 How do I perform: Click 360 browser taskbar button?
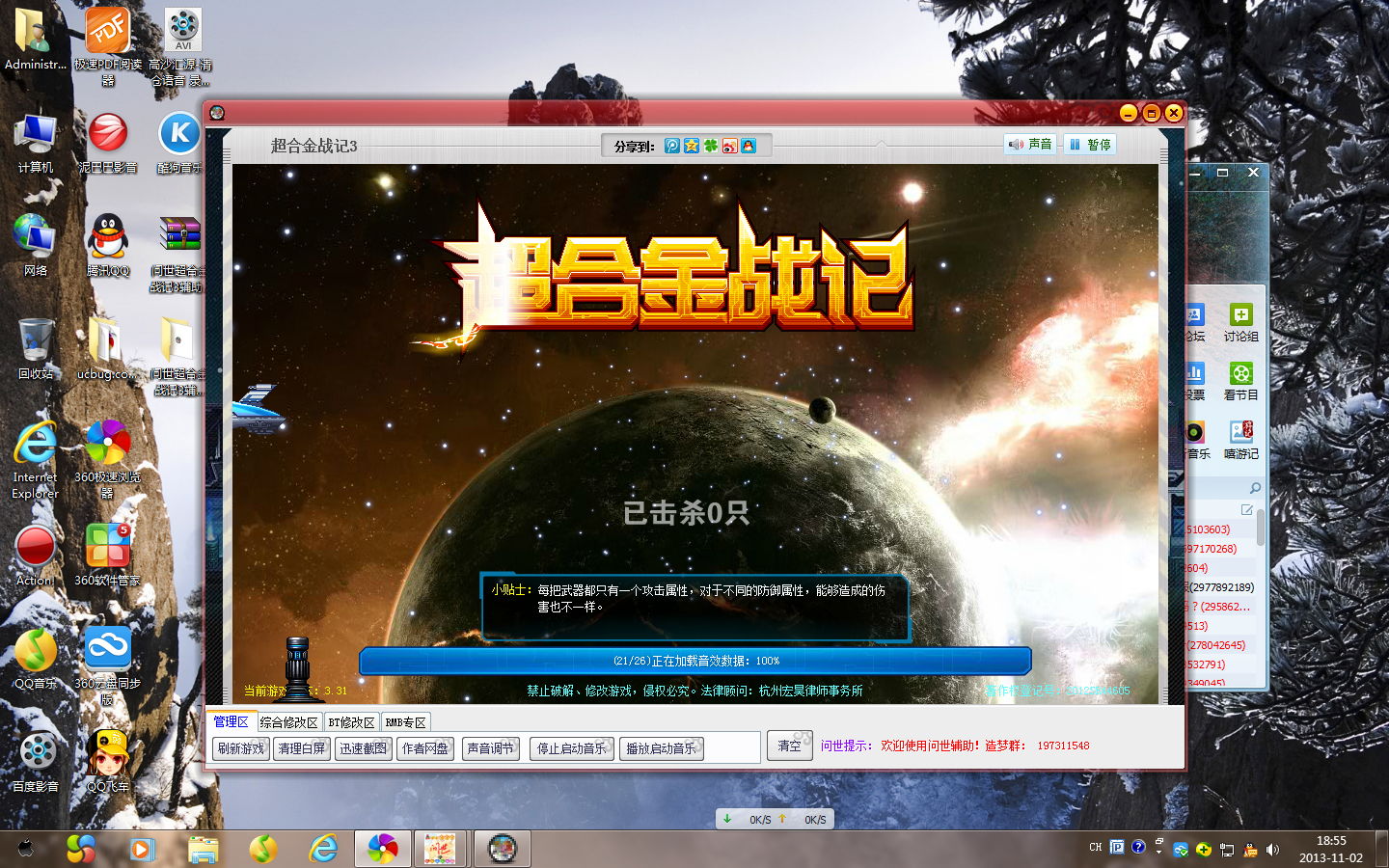pyautogui.click(x=382, y=849)
